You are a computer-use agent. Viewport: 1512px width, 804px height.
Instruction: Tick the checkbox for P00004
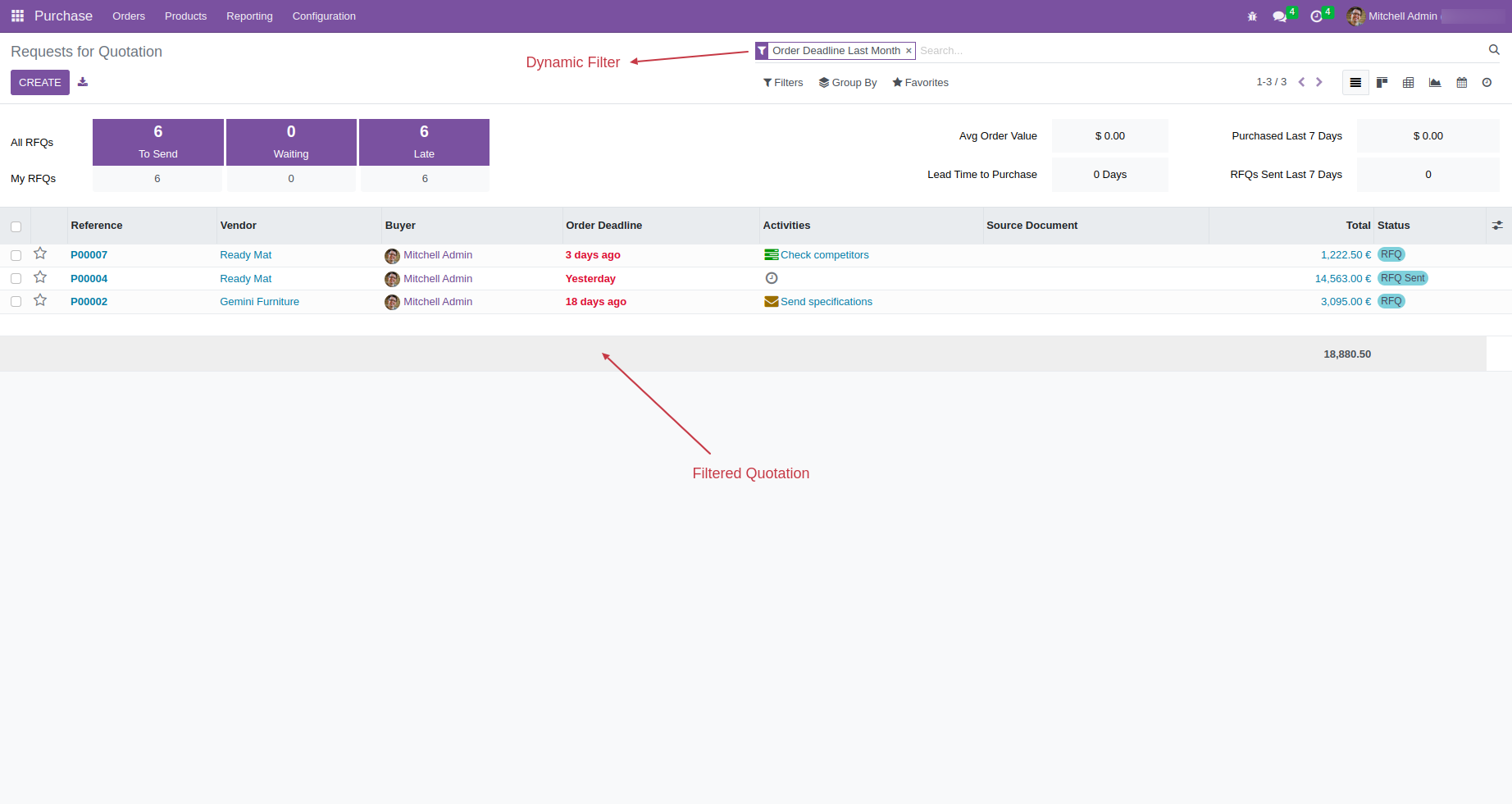tap(16, 279)
